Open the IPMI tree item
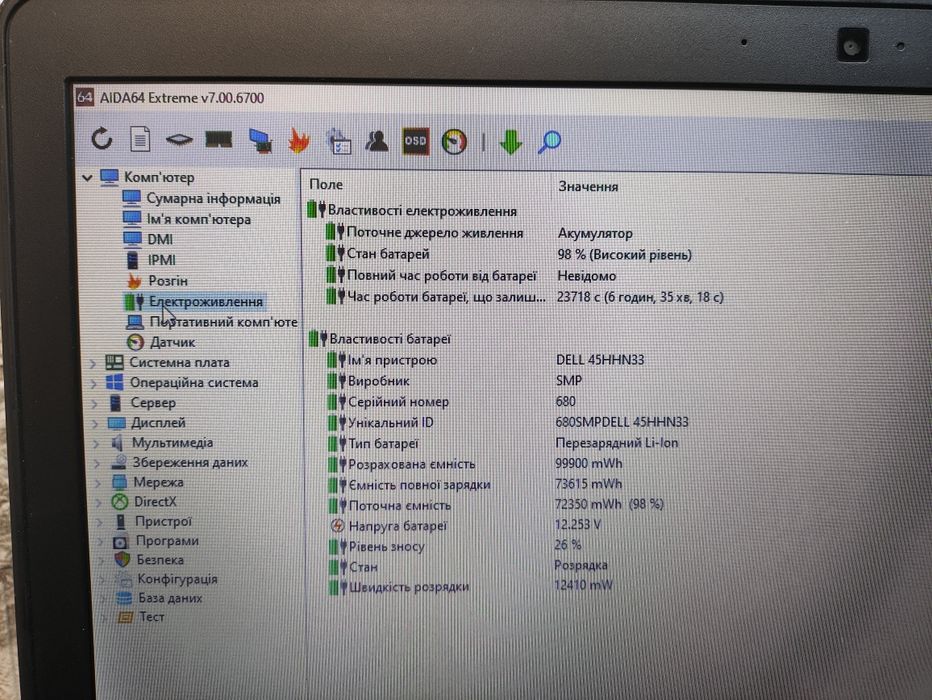The height and width of the screenshot is (700, 932). tap(150, 260)
